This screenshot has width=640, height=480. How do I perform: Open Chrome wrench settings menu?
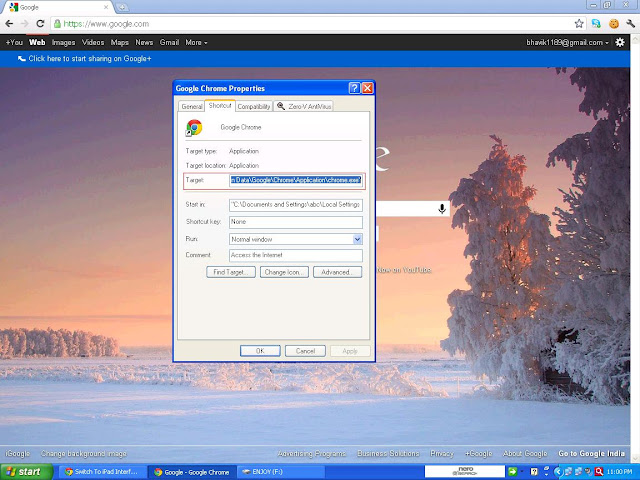[x=630, y=24]
